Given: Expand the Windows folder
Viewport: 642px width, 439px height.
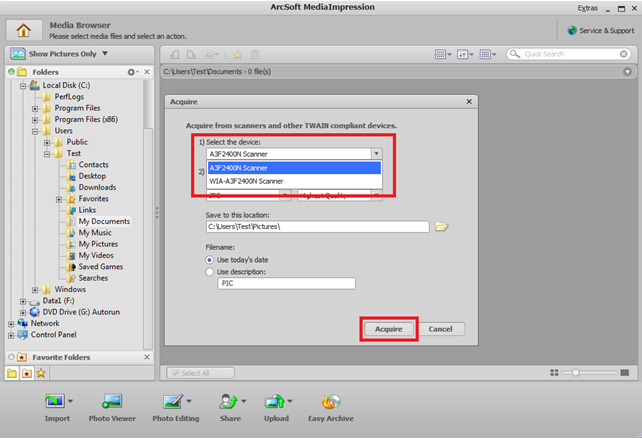Looking at the screenshot, I should (35, 290).
